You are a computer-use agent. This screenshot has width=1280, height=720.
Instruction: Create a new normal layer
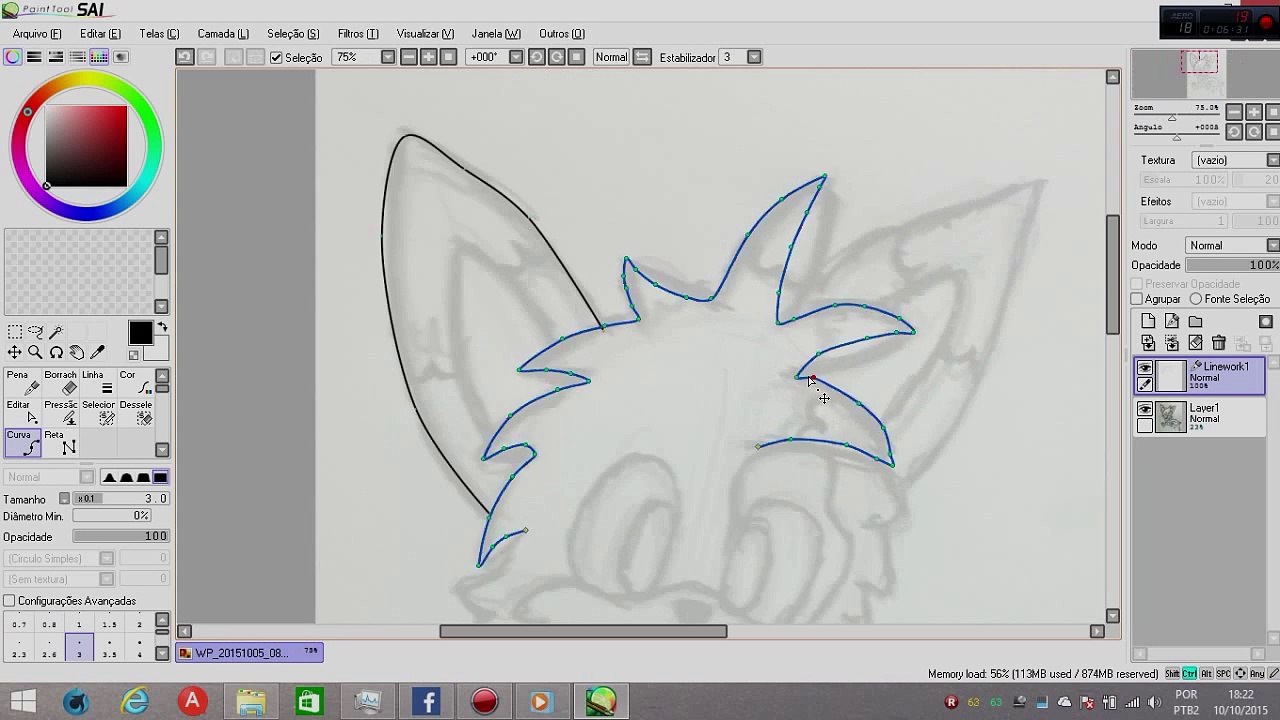[1148, 321]
